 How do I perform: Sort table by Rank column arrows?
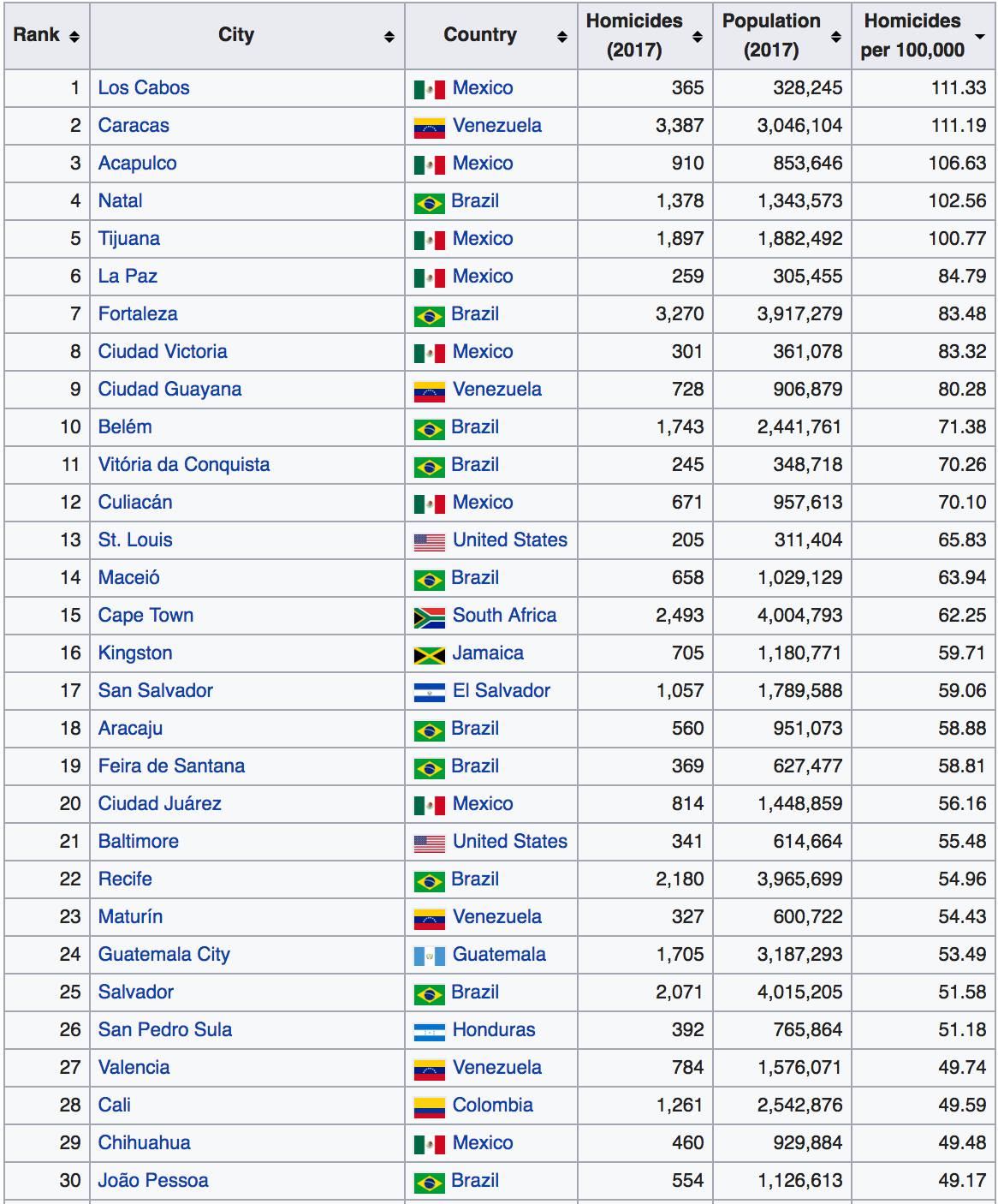pos(74,36)
